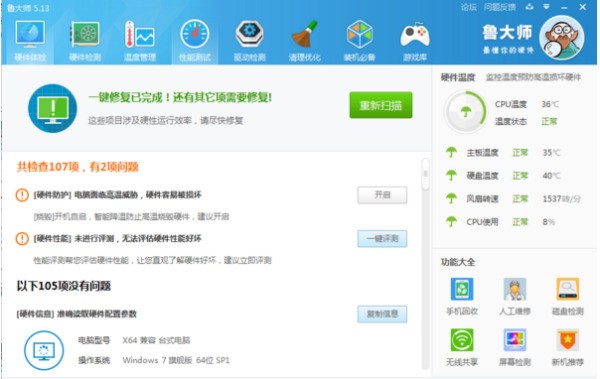The width and height of the screenshot is (600, 379).
Task: Open 手机回收 phone recycling tool
Action: click(x=462, y=297)
